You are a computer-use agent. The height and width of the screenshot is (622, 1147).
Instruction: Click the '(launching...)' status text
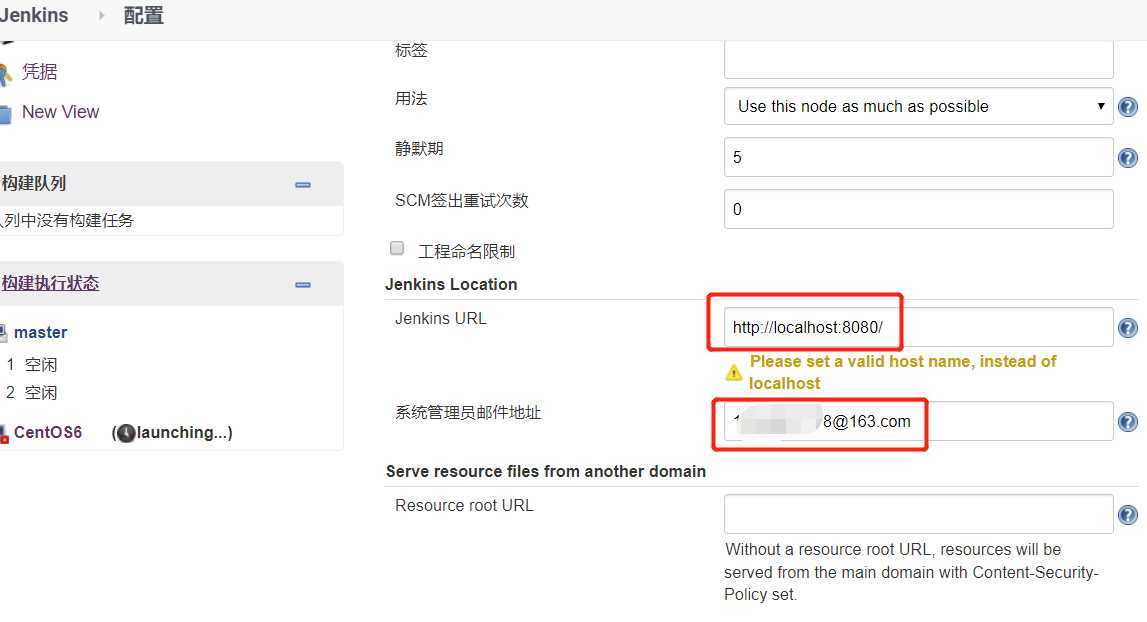[x=173, y=432]
